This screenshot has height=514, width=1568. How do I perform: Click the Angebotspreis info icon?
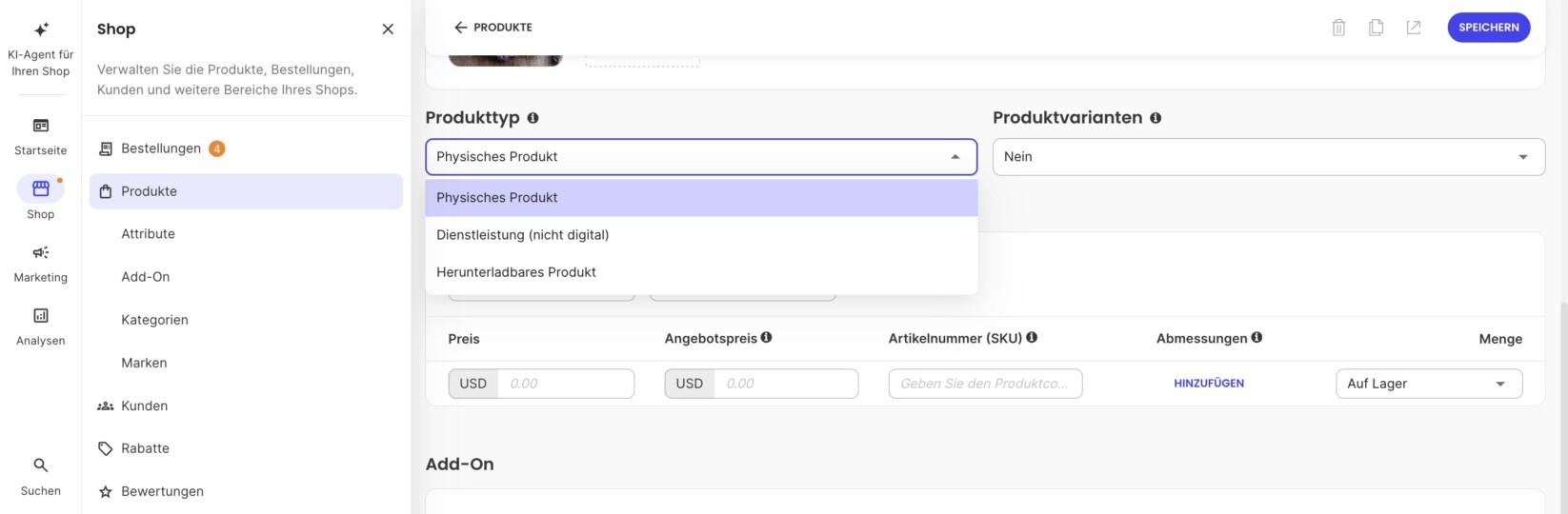[767, 337]
